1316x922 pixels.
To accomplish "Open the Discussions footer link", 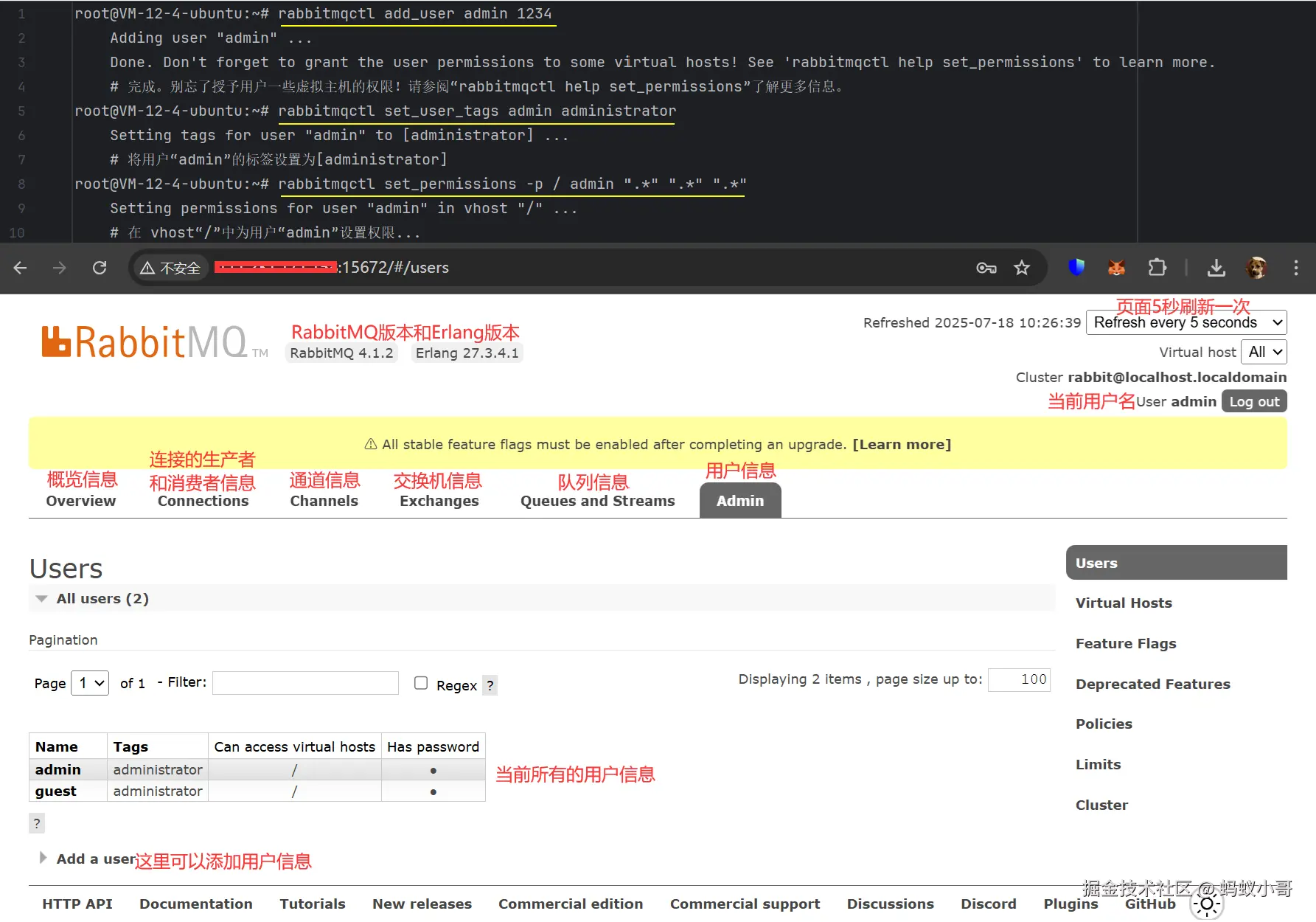I will coord(890,904).
